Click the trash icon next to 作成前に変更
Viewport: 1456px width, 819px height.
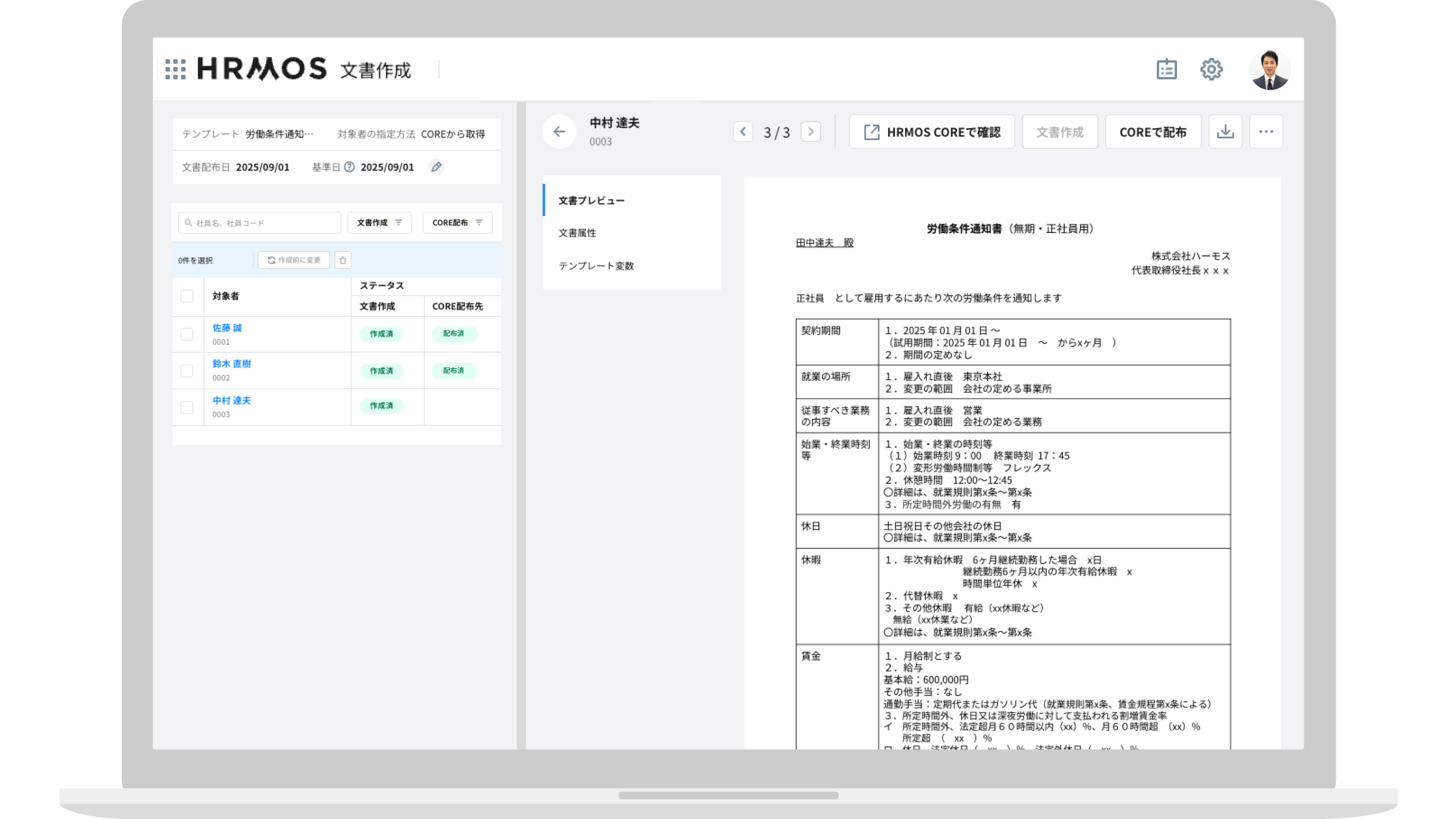pos(343,260)
